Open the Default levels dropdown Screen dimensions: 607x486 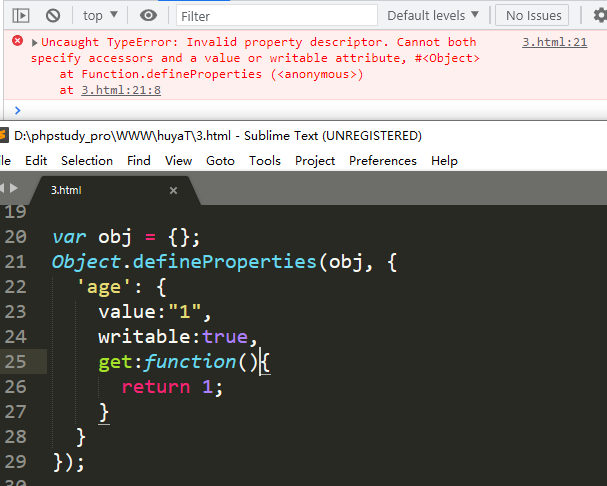pyautogui.click(x=433, y=15)
